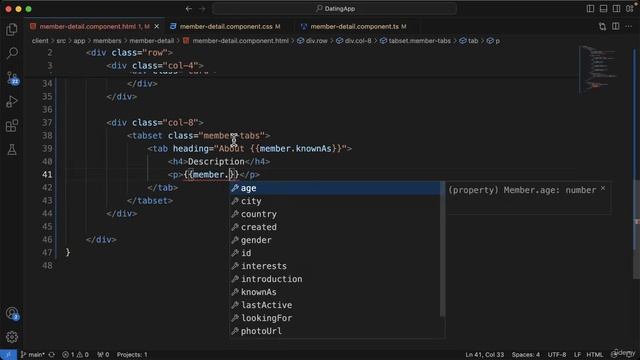Toggle bottom panel layout icon

coord(603,9)
